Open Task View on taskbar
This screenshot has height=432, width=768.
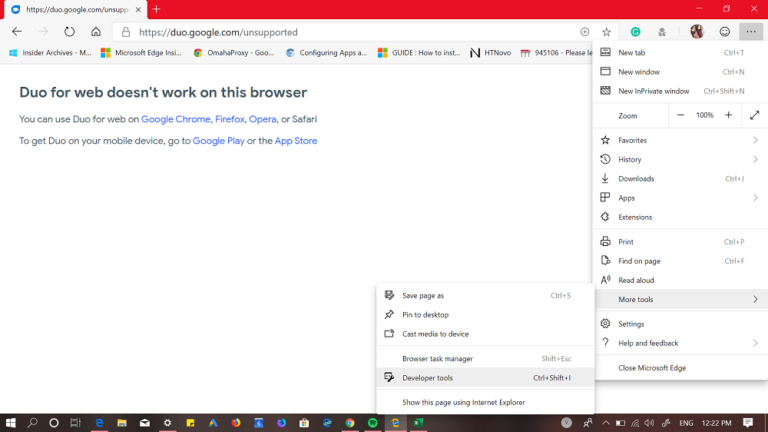click(75, 423)
